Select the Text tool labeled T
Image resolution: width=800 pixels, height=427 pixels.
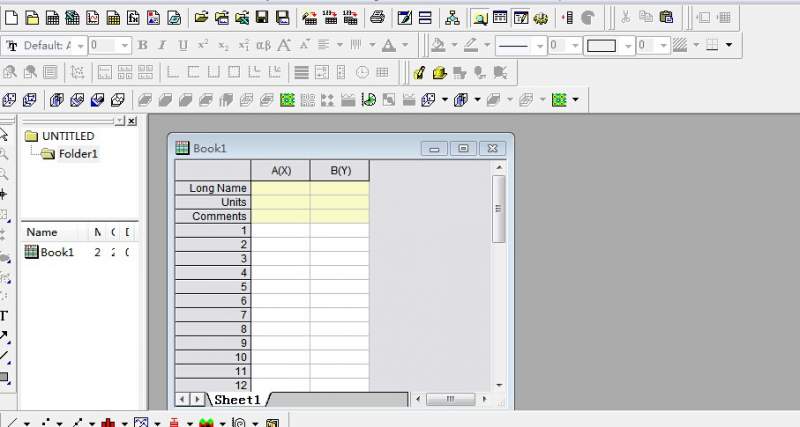click(4, 316)
